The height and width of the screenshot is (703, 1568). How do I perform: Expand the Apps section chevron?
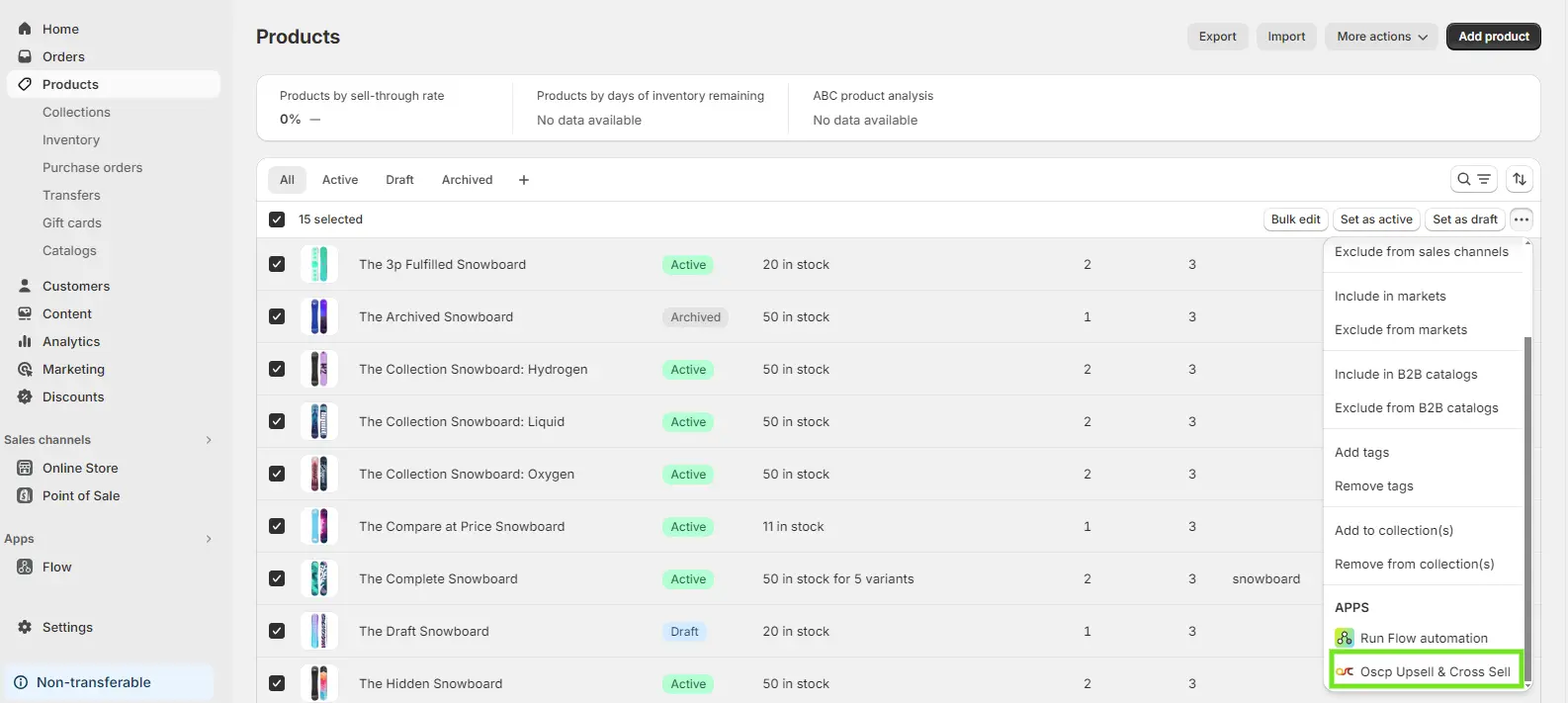[208, 539]
